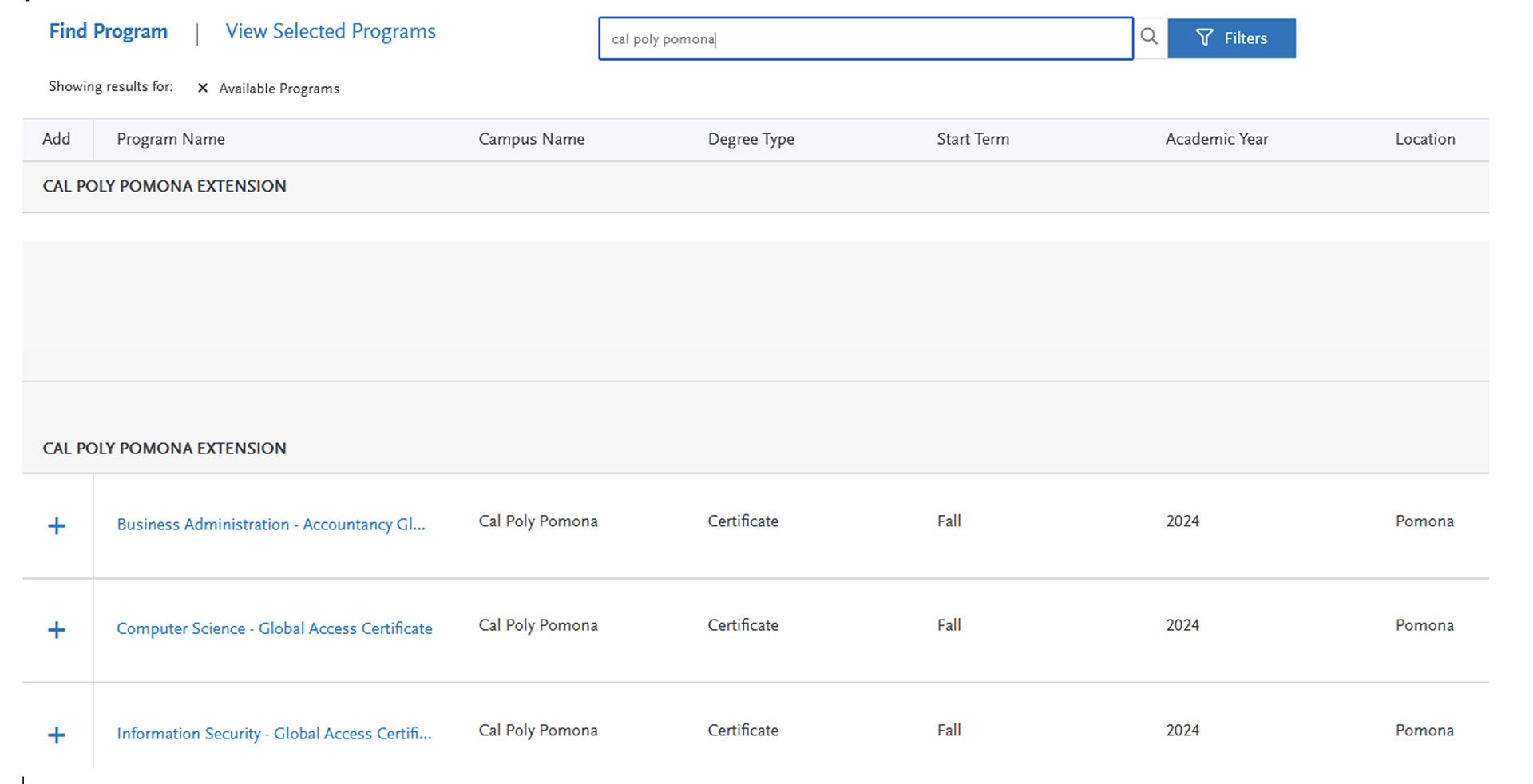
Task: Click 2024 in Business Administration row
Action: [1182, 521]
